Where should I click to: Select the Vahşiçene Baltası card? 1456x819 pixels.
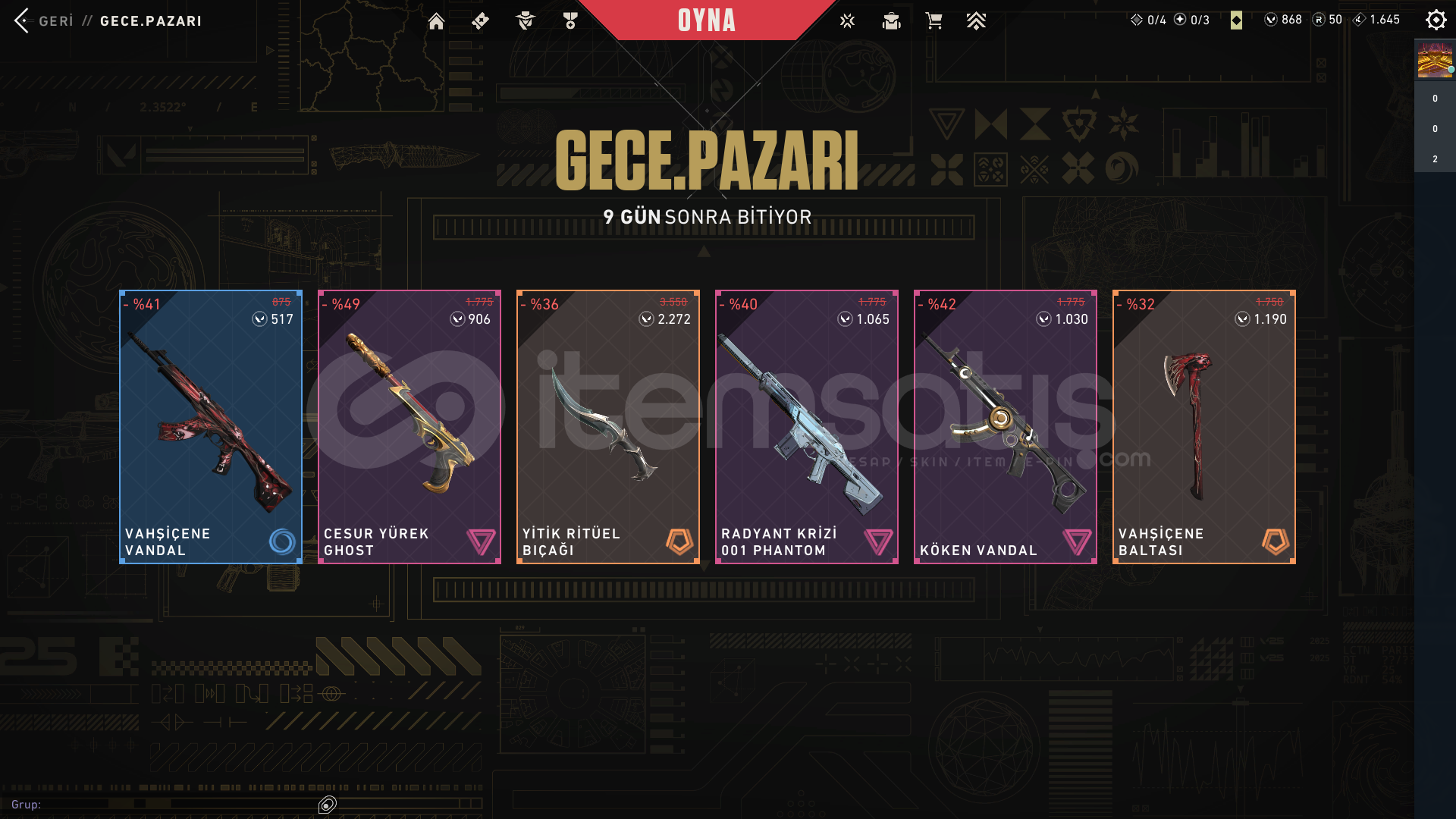[1204, 427]
